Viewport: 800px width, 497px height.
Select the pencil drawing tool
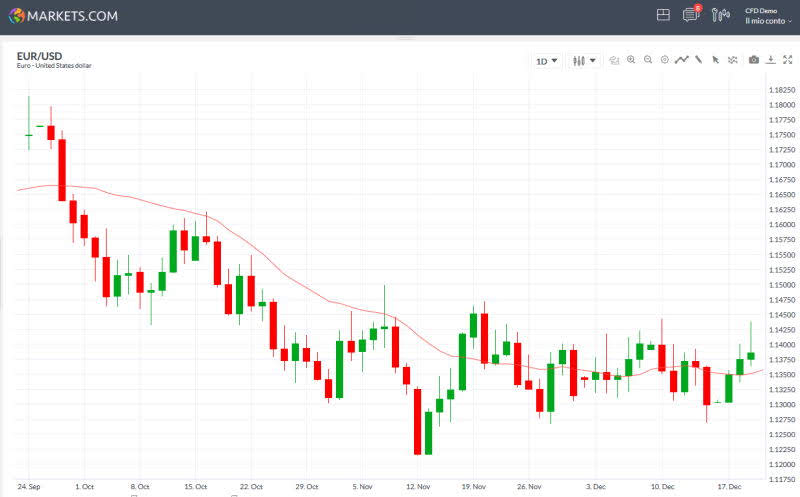tap(699, 60)
